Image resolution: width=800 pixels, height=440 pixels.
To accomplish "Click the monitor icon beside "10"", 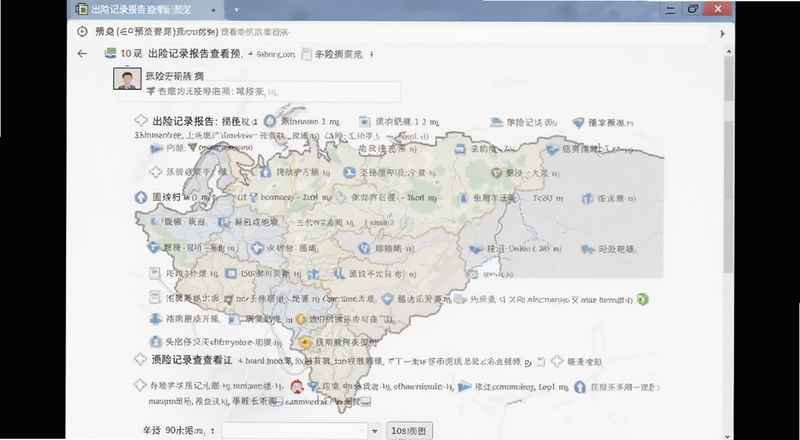I will click(x=110, y=53).
